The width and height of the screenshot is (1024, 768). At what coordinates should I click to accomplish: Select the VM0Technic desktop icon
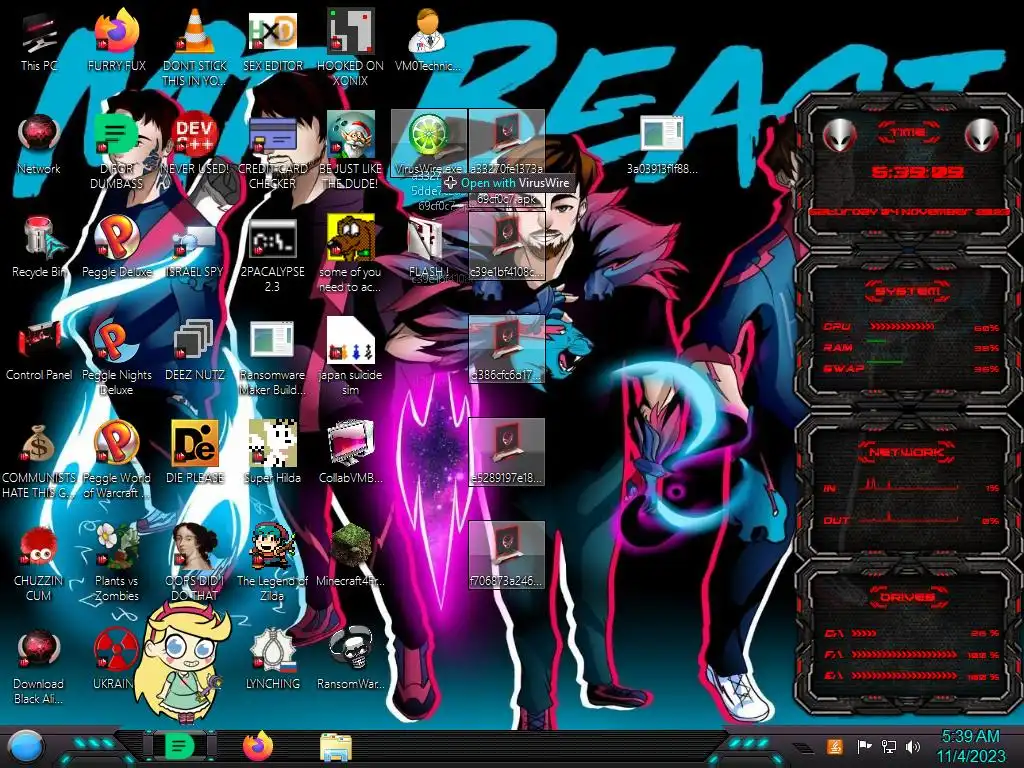[x=428, y=40]
